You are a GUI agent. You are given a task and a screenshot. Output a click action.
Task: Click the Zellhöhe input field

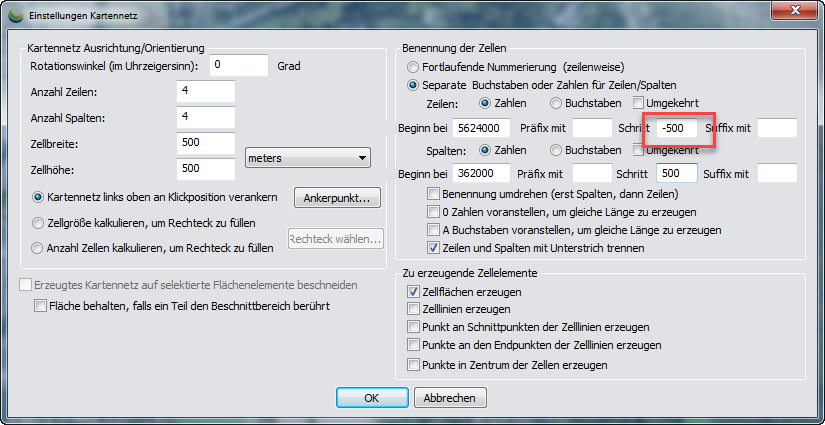click(206, 169)
